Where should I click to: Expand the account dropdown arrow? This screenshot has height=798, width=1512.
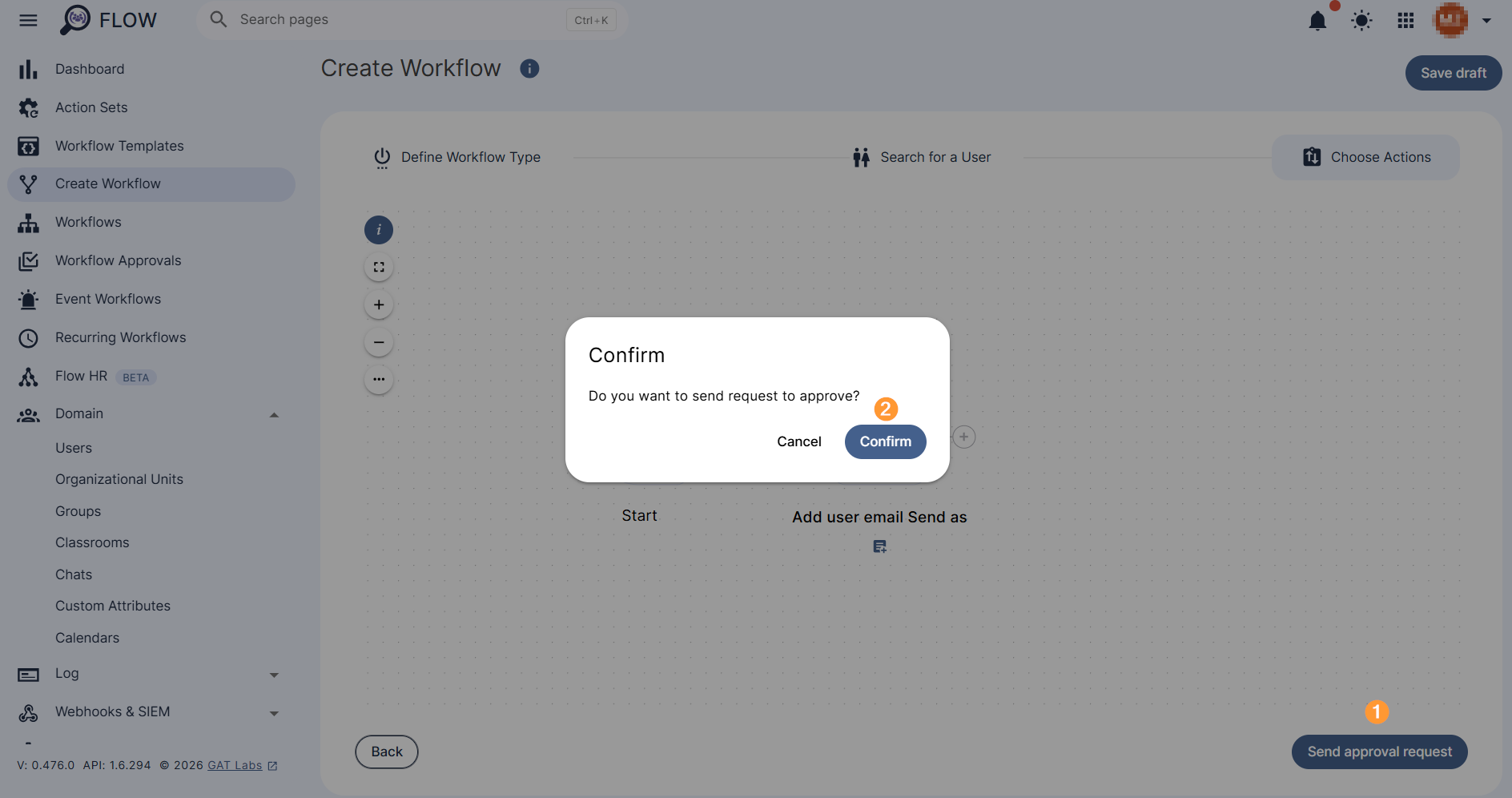1486,21
